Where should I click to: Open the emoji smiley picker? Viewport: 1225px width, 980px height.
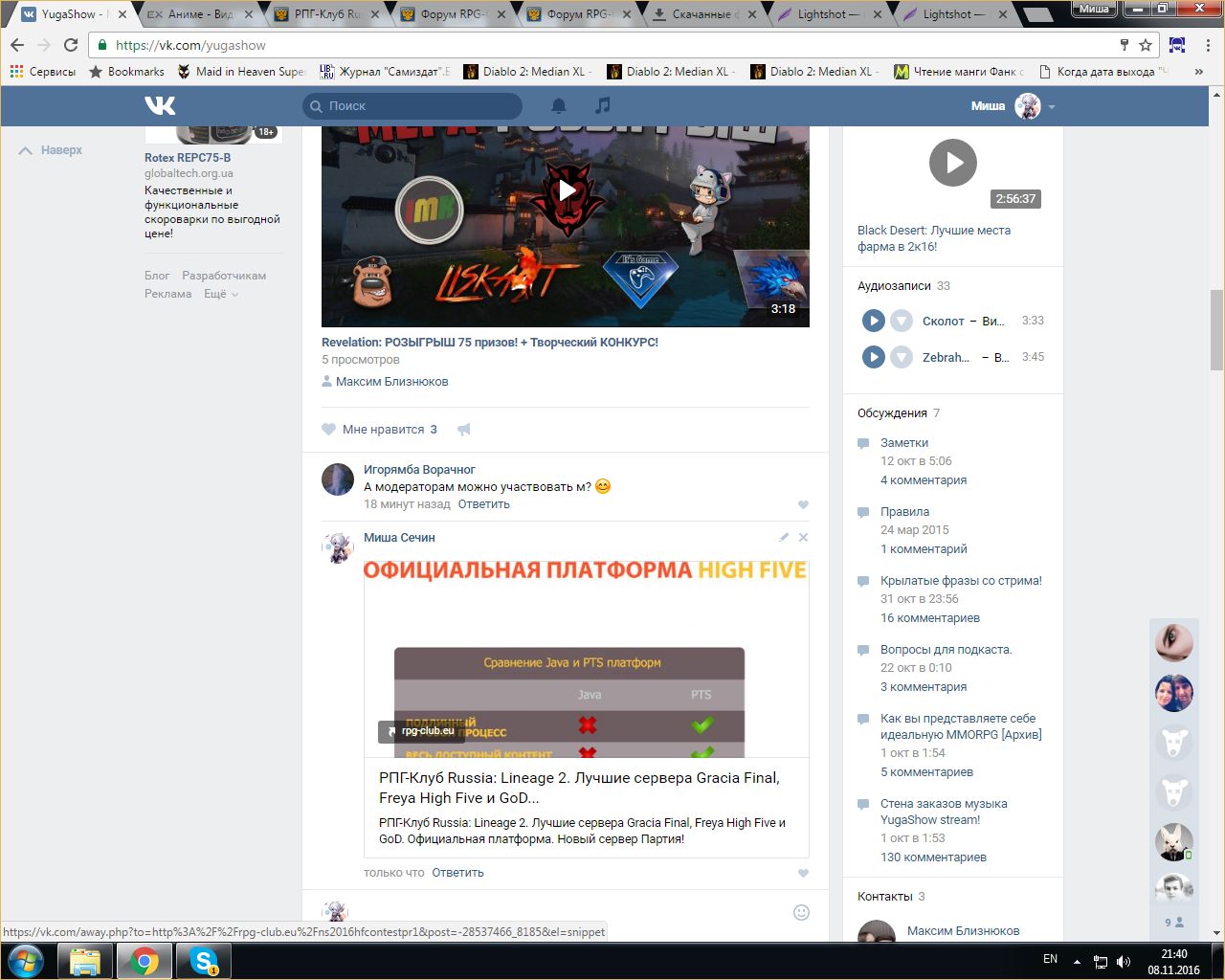click(x=802, y=912)
